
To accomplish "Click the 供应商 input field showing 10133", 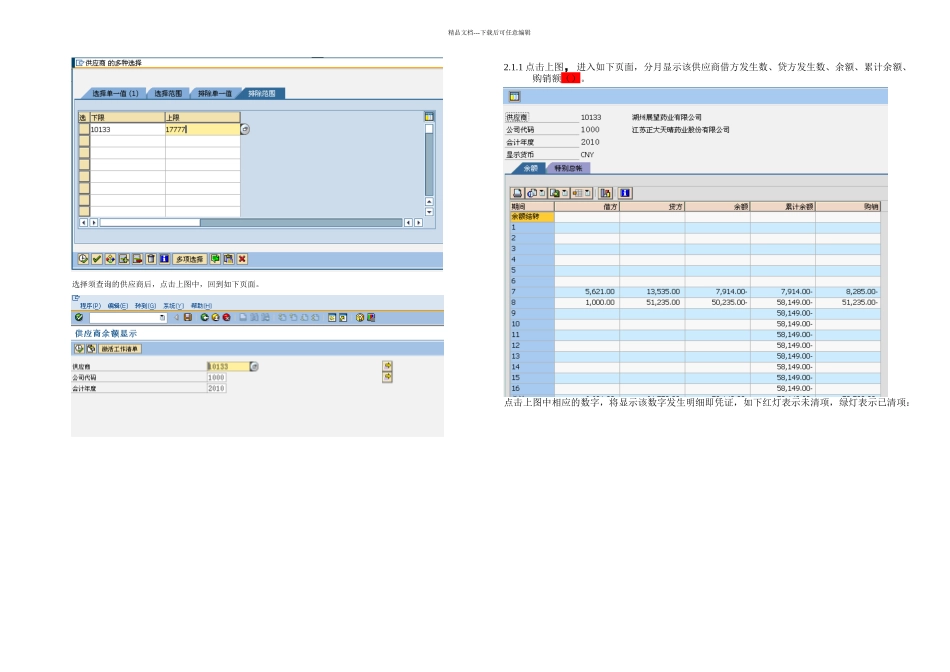I will pyautogui.click(x=228, y=366).
